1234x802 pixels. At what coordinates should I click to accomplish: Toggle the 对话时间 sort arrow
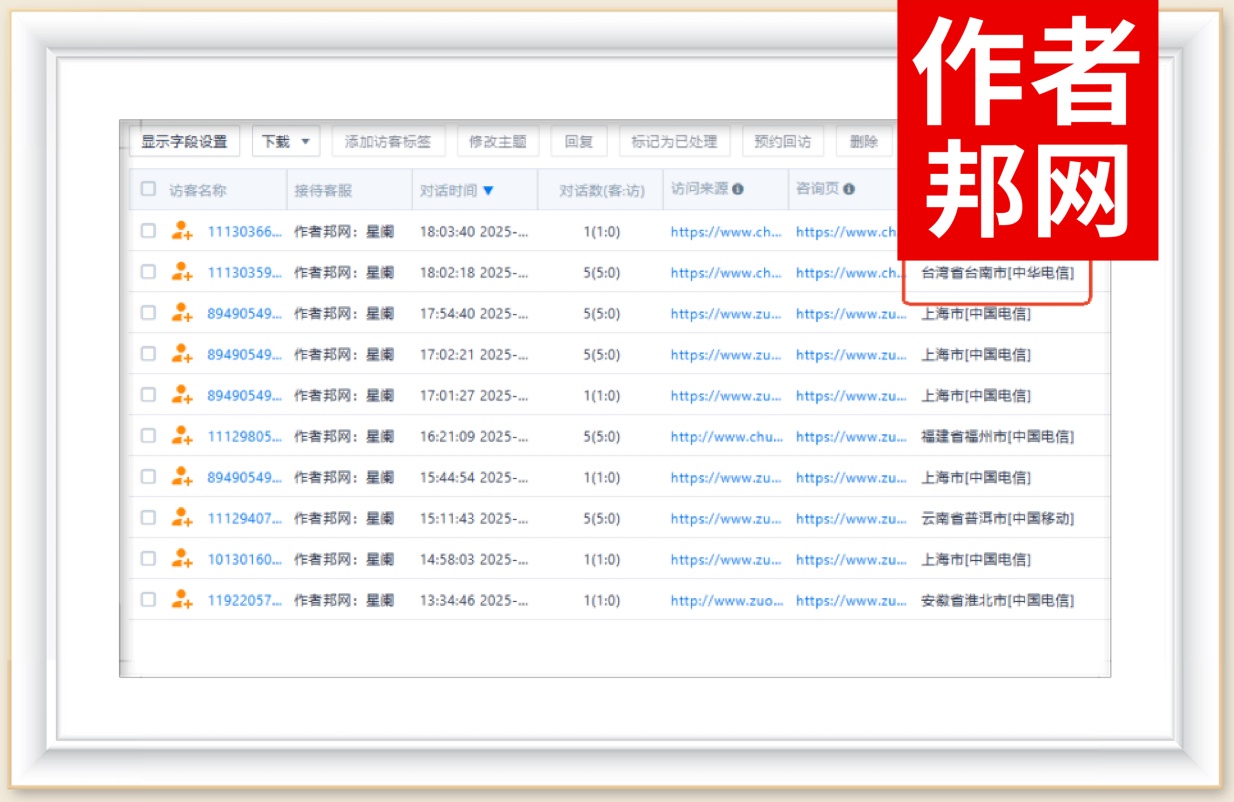tap(488, 190)
